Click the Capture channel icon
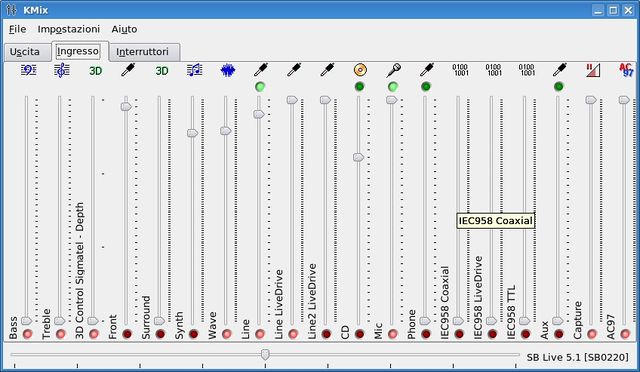Screen dimensions: 640x372 (x=593, y=70)
